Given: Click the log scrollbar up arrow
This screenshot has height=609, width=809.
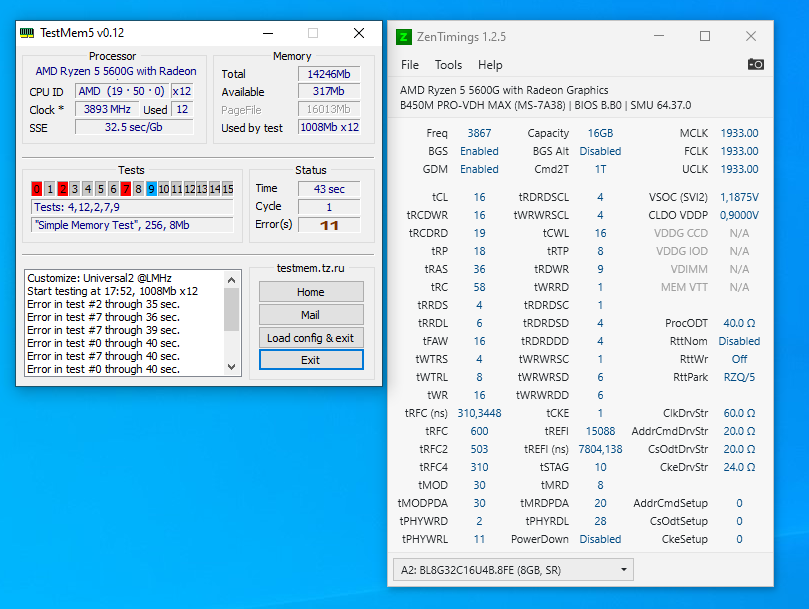Looking at the screenshot, I should click(232, 280).
